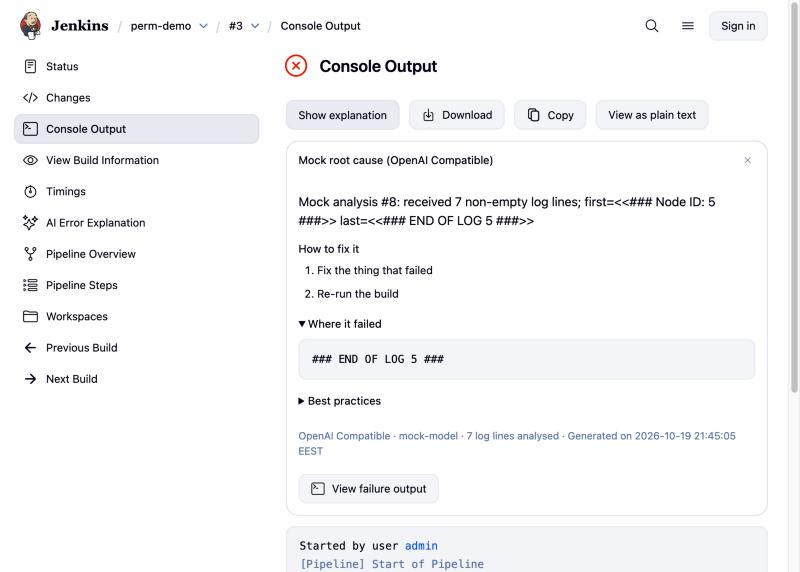Open the hamburger menu icon
Image resolution: width=800 pixels, height=572 pixels.
(688, 26)
